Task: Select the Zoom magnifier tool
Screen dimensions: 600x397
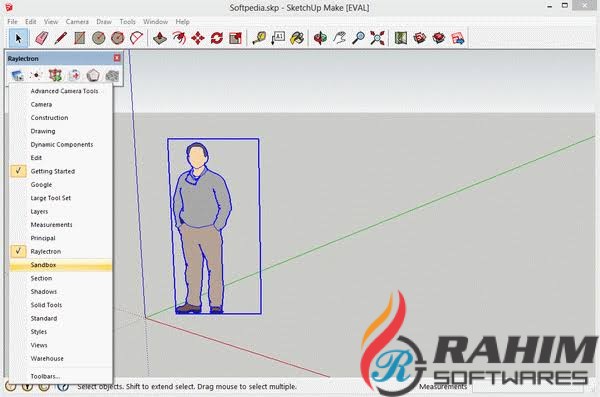Action: [x=358, y=38]
